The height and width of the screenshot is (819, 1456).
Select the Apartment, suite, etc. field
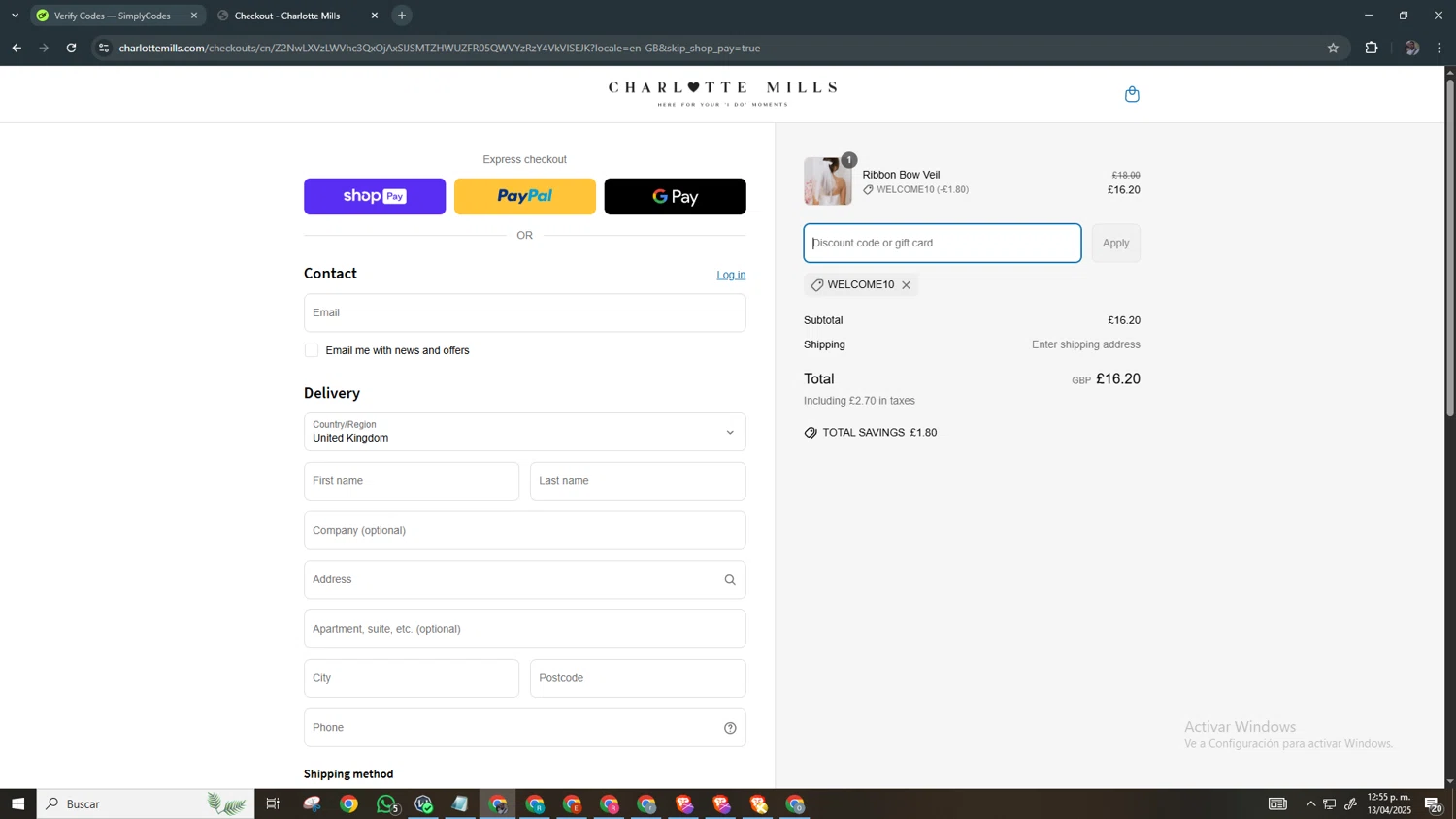524,629
